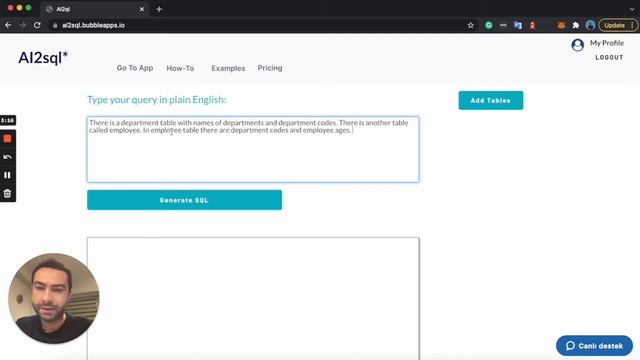Open the browser extensions puzzle icon
This screenshot has height=360, width=640.
576,25
